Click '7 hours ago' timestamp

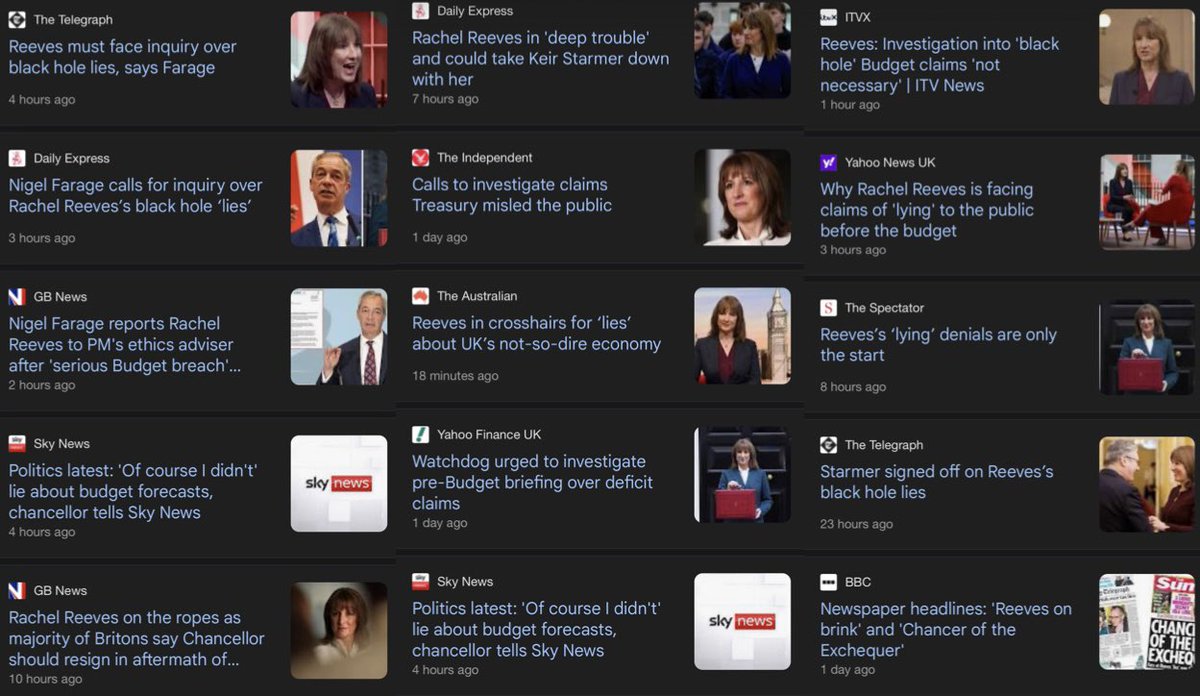coord(445,99)
